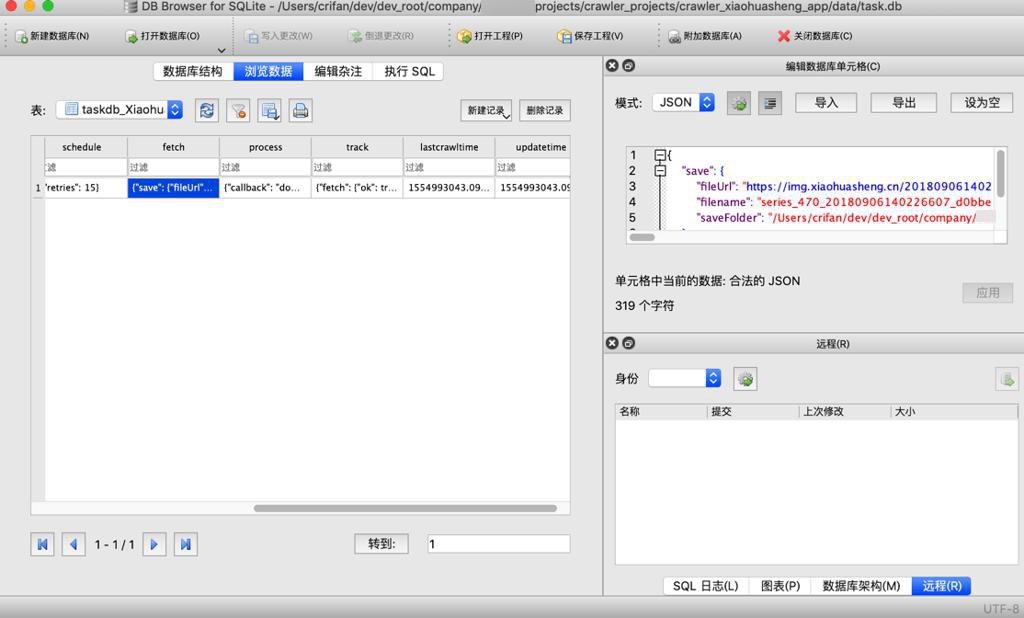
Task: Click Revert Changes toolbar button
Action: (381, 36)
